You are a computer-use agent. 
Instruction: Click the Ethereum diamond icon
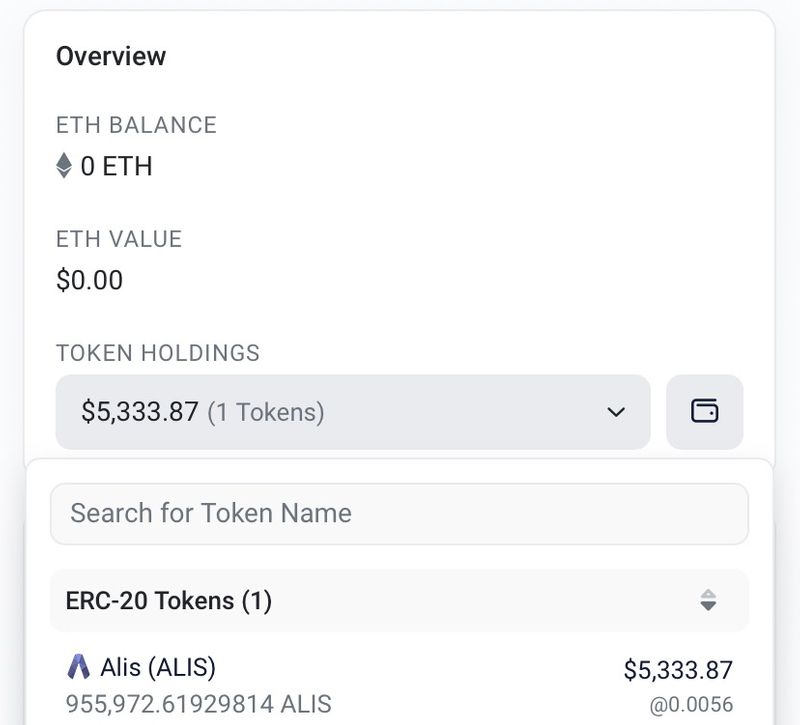[64, 166]
